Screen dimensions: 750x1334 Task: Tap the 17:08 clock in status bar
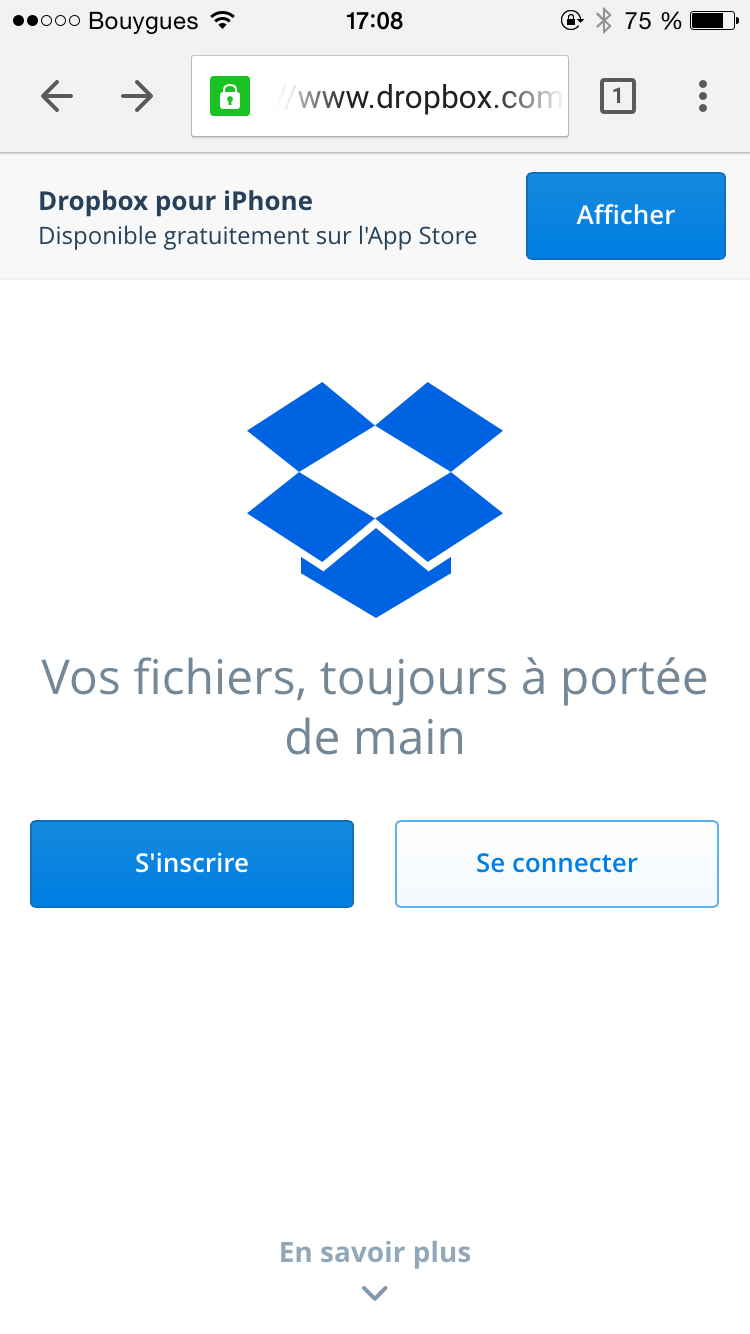[374, 20]
